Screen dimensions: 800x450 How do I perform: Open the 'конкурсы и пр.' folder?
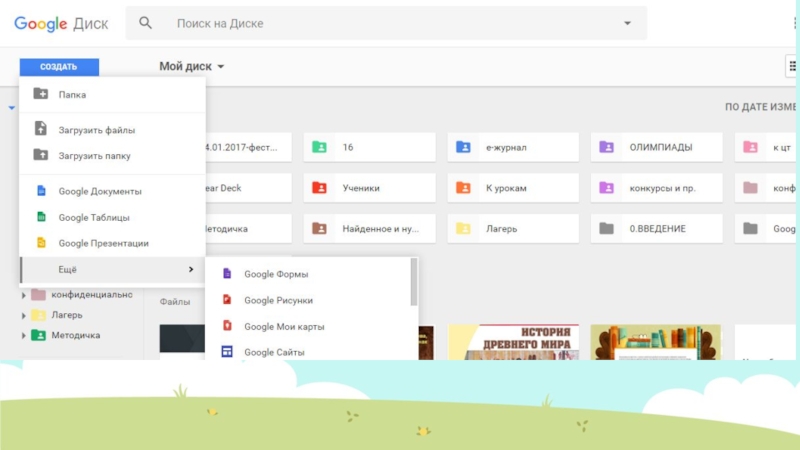(657, 188)
